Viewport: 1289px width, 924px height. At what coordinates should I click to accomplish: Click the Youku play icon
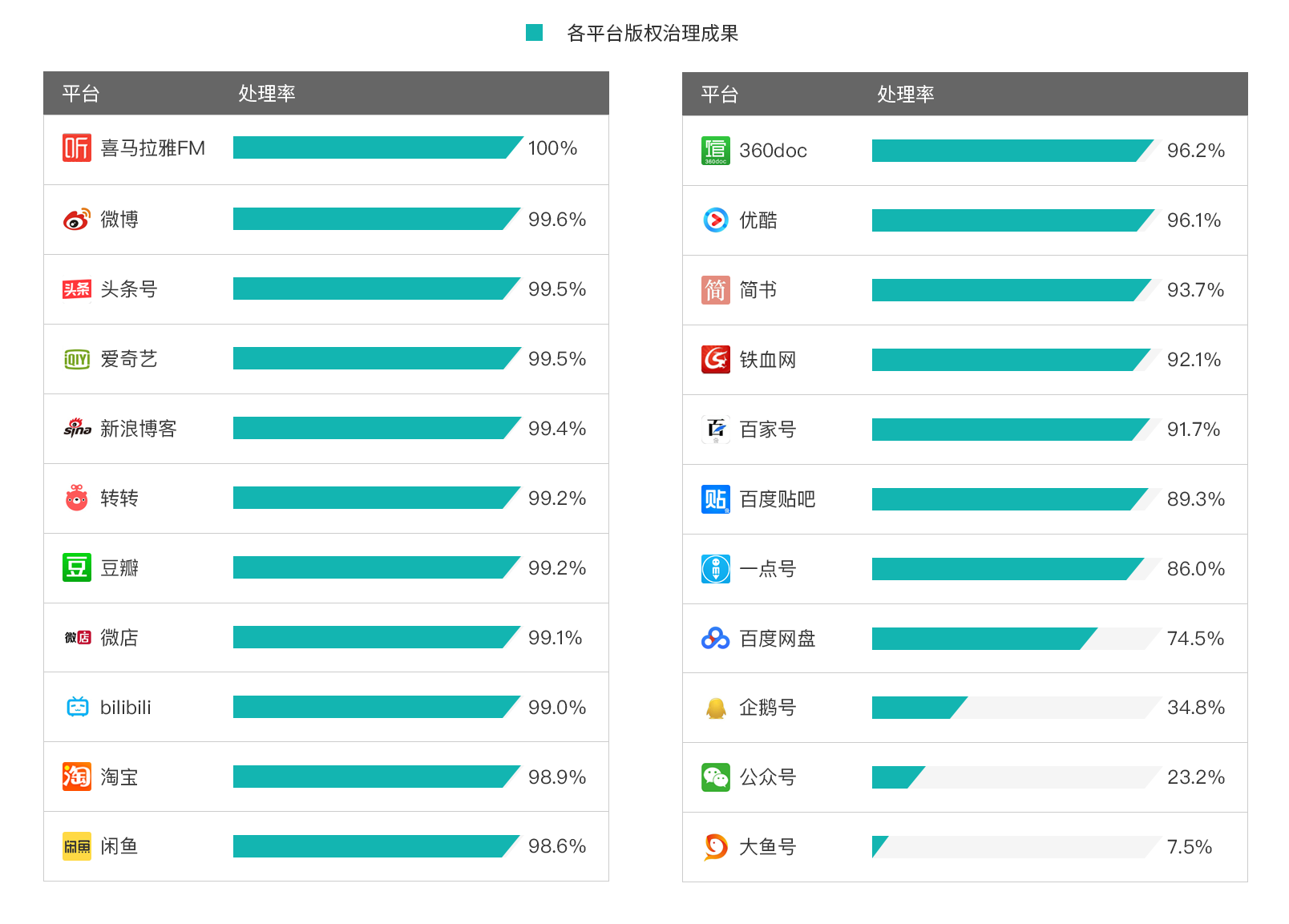pos(715,220)
